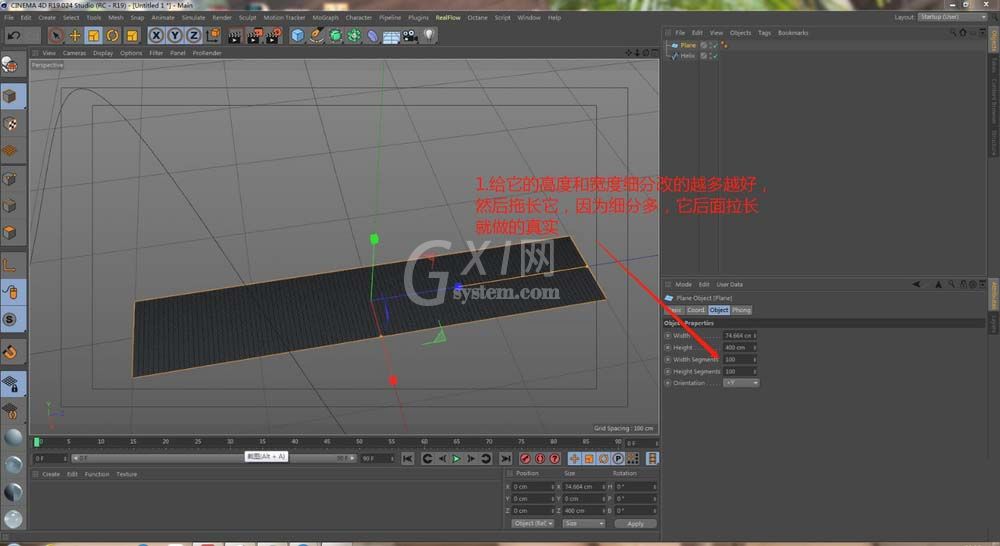
Task: Click the Undo arrow icon
Action: tap(14, 36)
